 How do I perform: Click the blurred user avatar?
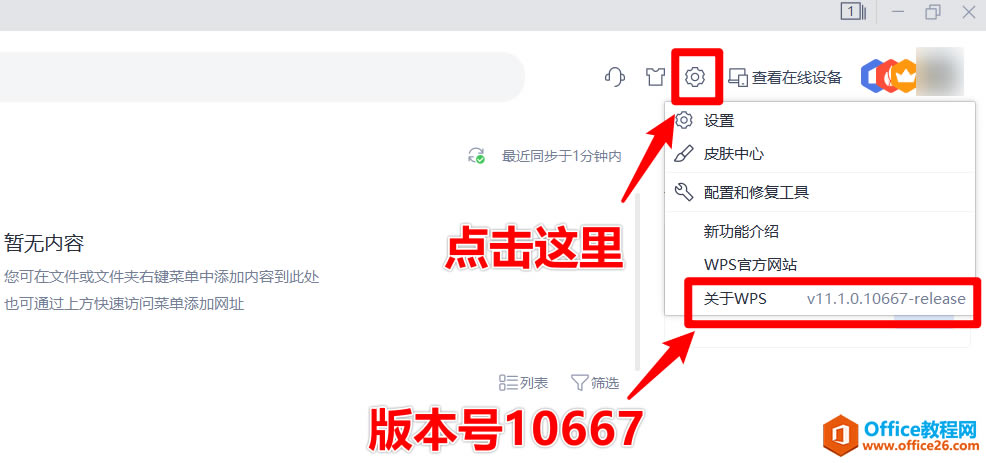(939, 72)
